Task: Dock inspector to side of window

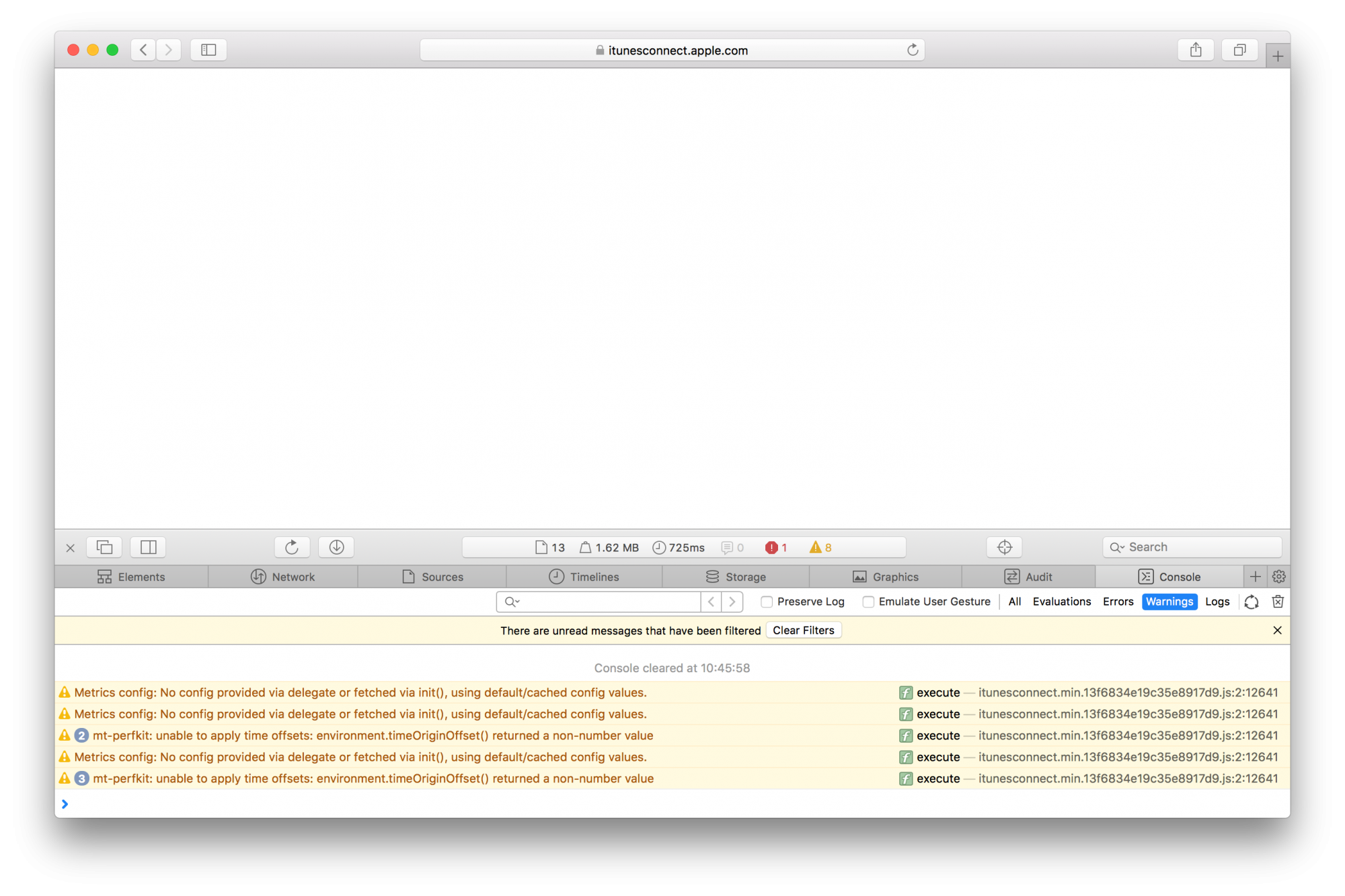Action: [148, 547]
